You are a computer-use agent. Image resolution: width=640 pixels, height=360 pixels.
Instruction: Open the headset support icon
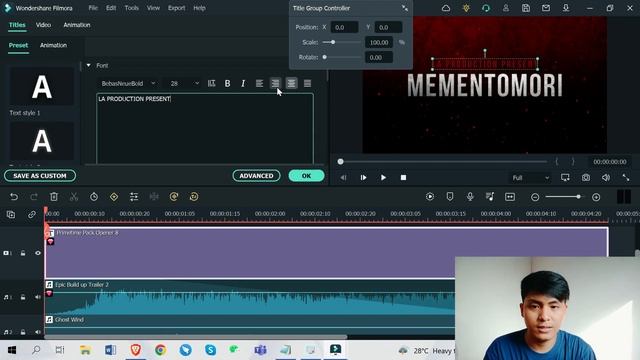(486, 8)
